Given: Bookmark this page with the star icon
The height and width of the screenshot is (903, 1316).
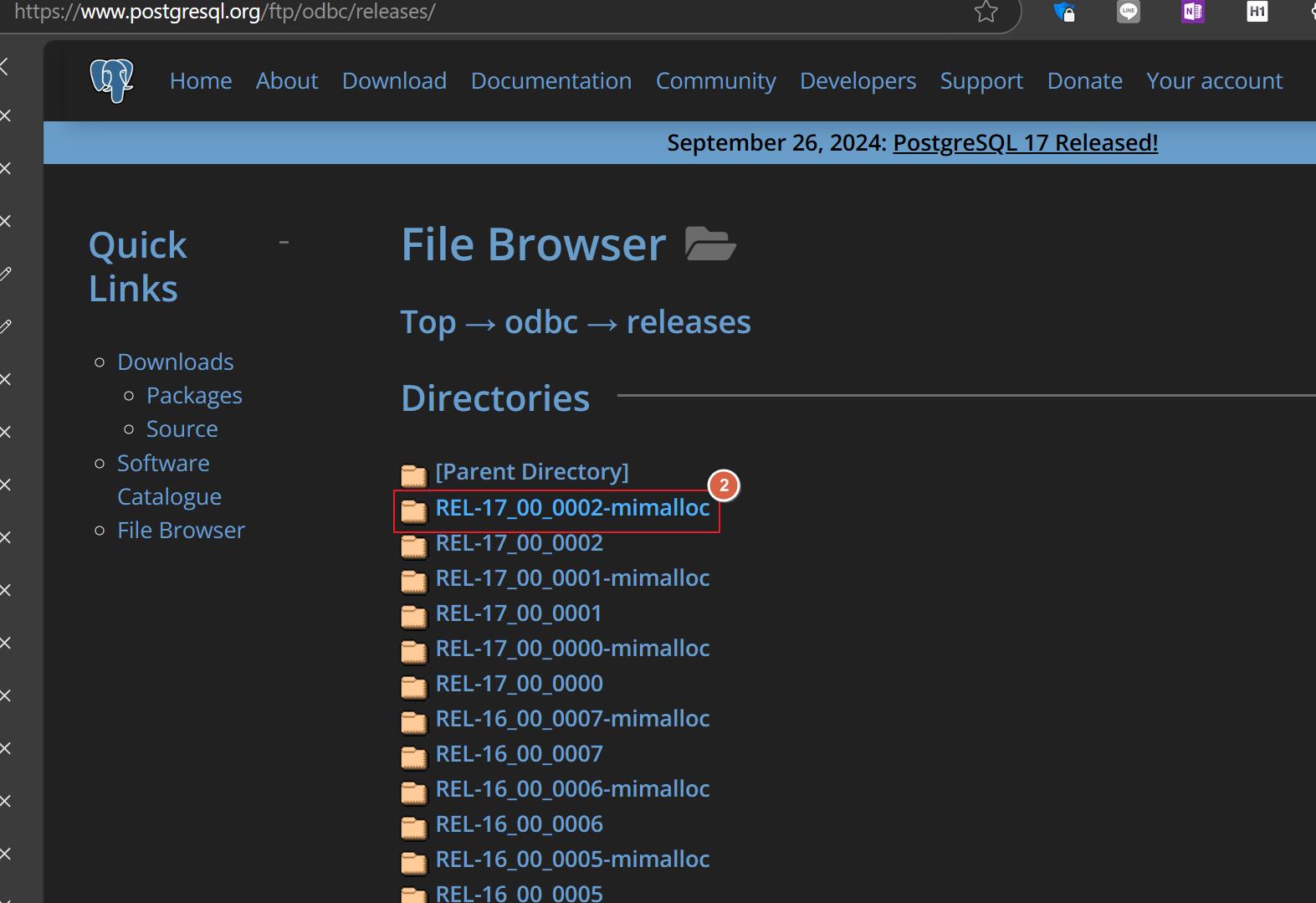Looking at the screenshot, I should (986, 12).
